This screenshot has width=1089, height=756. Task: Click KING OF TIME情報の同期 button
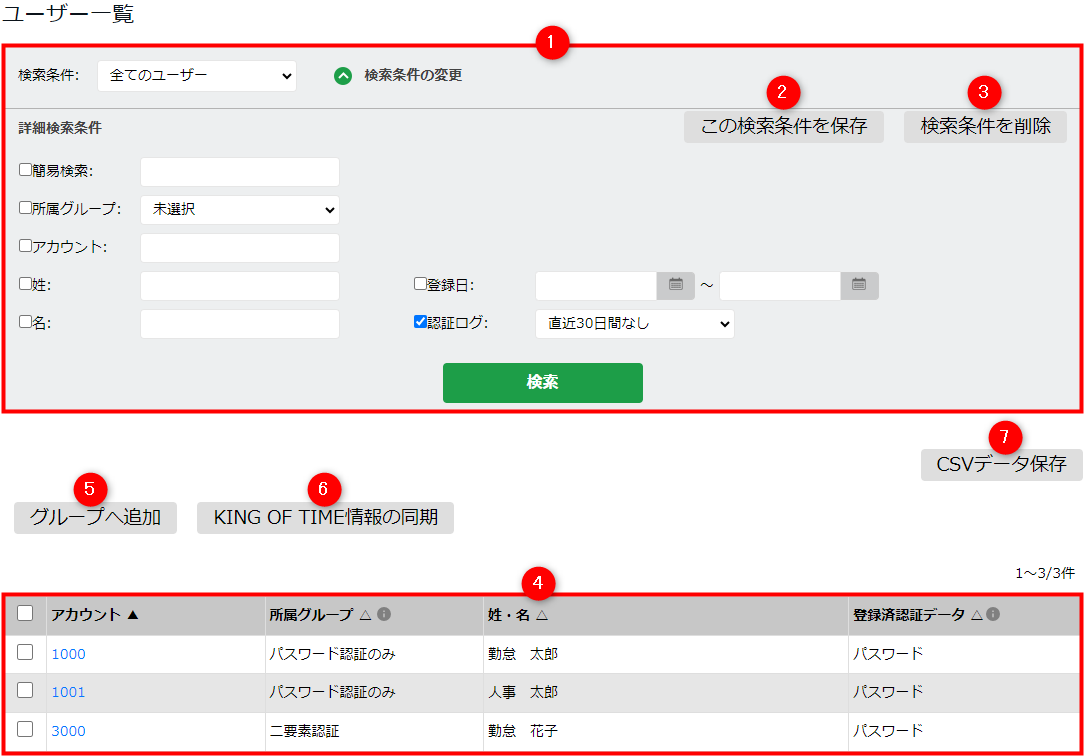tap(325, 518)
